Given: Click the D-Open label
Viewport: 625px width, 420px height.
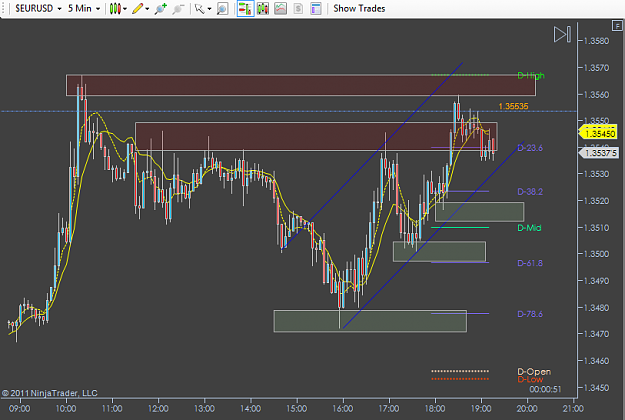Looking at the screenshot, I should click(x=534, y=371).
